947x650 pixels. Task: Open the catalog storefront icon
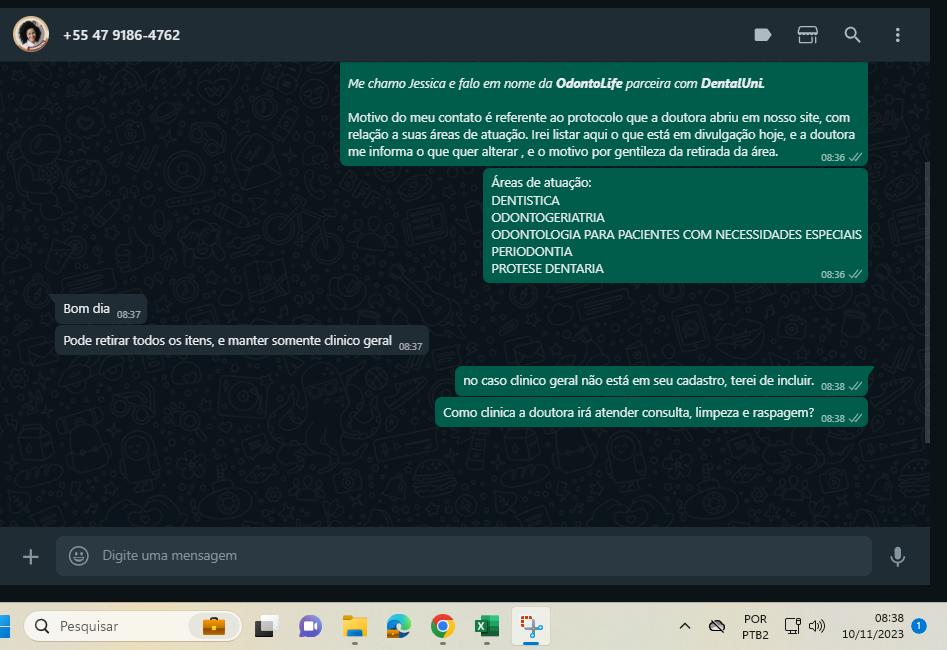click(x=807, y=35)
